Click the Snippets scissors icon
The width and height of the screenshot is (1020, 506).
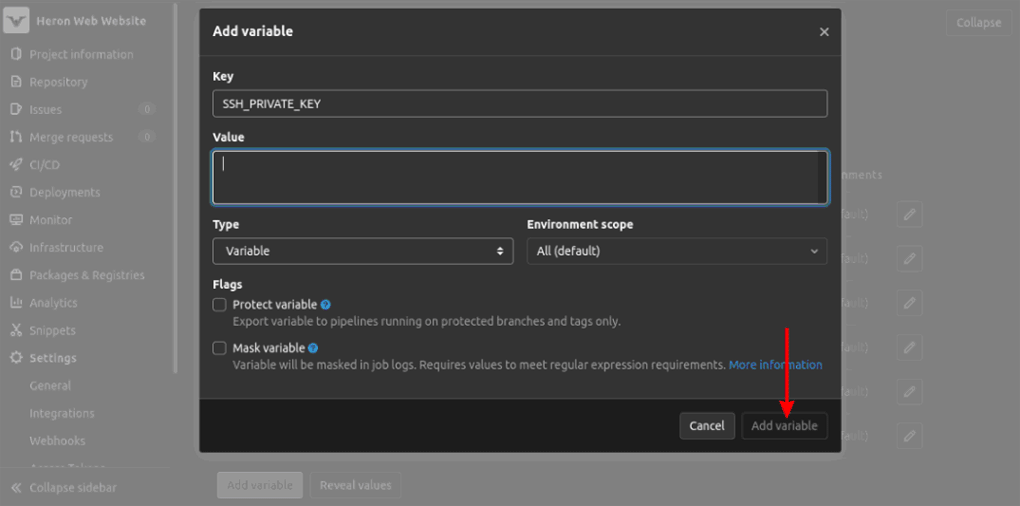[x=16, y=330]
